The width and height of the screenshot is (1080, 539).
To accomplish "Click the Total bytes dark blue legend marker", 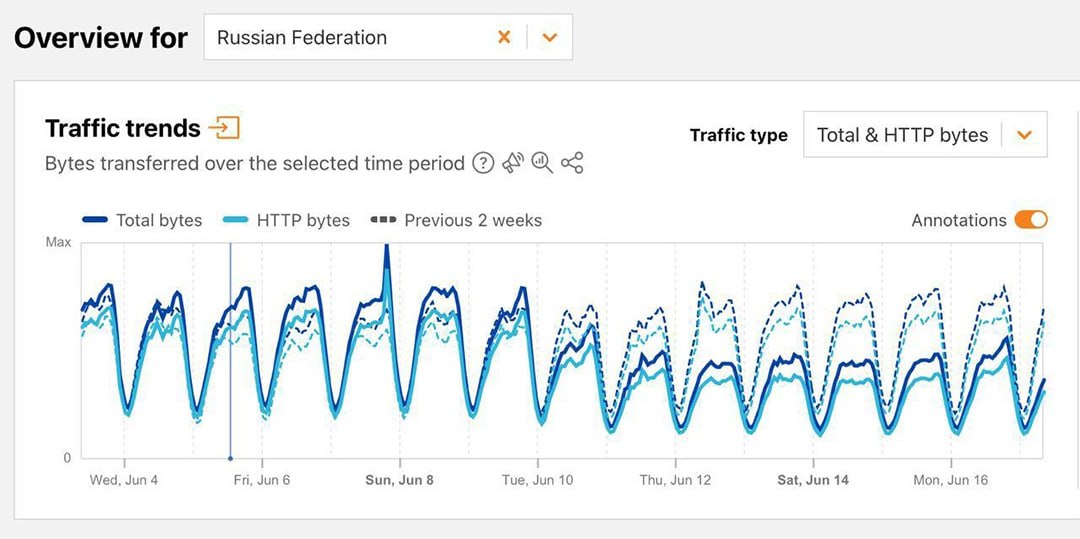I will click(x=93, y=220).
